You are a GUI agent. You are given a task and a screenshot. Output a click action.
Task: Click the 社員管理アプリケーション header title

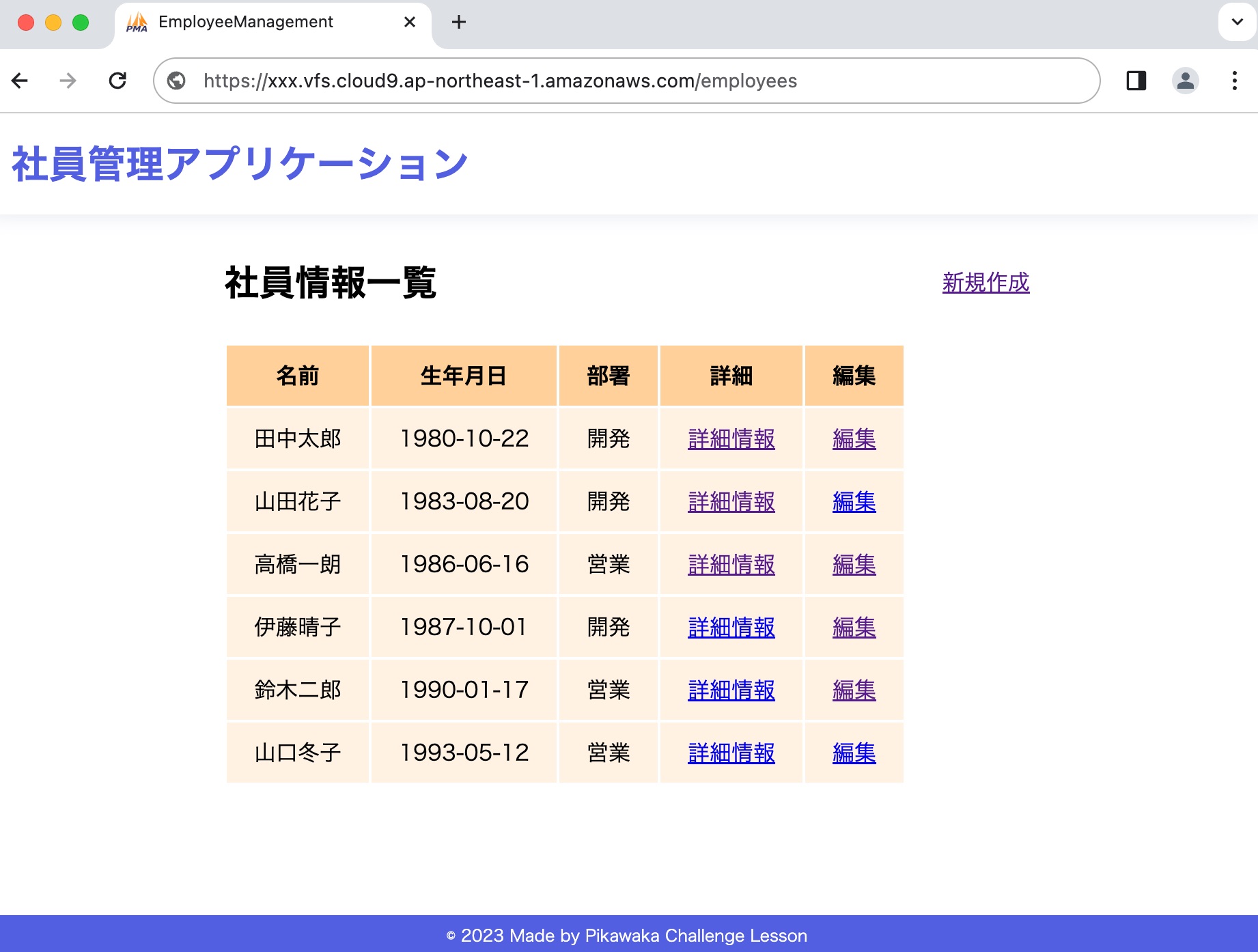pyautogui.click(x=240, y=165)
